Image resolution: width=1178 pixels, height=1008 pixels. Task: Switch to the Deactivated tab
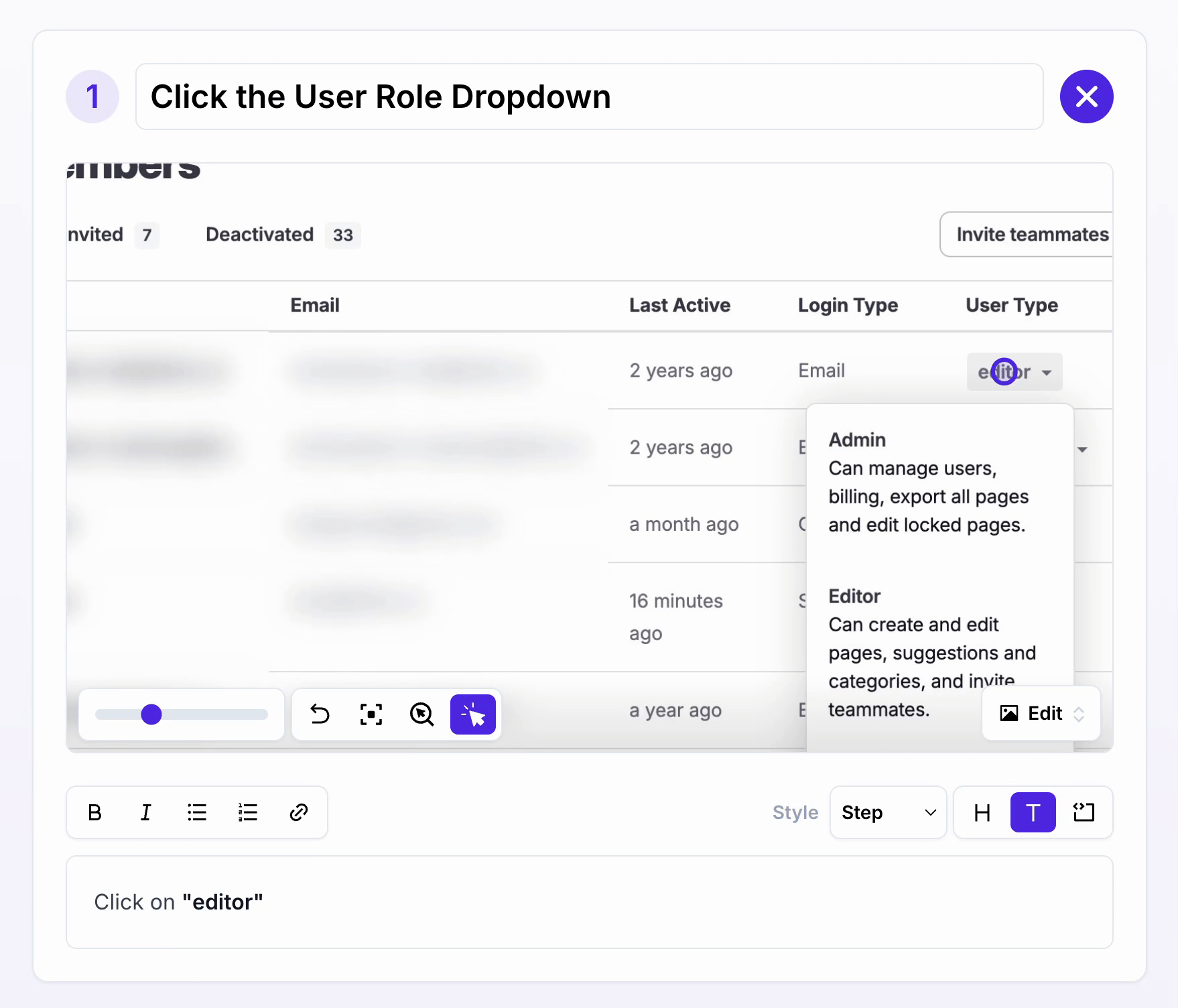click(259, 235)
